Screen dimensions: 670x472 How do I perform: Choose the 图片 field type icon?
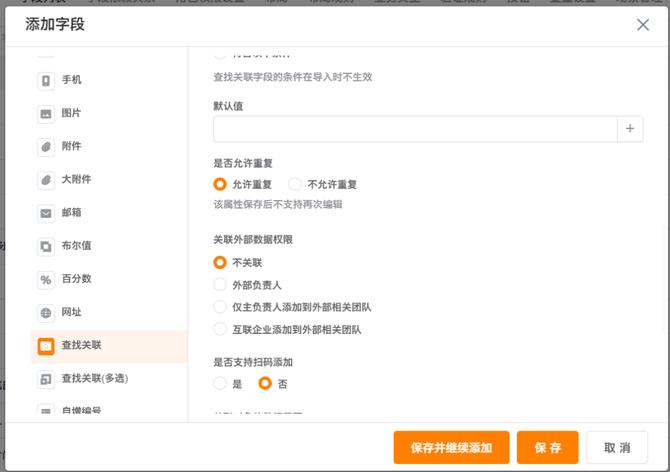(46, 113)
